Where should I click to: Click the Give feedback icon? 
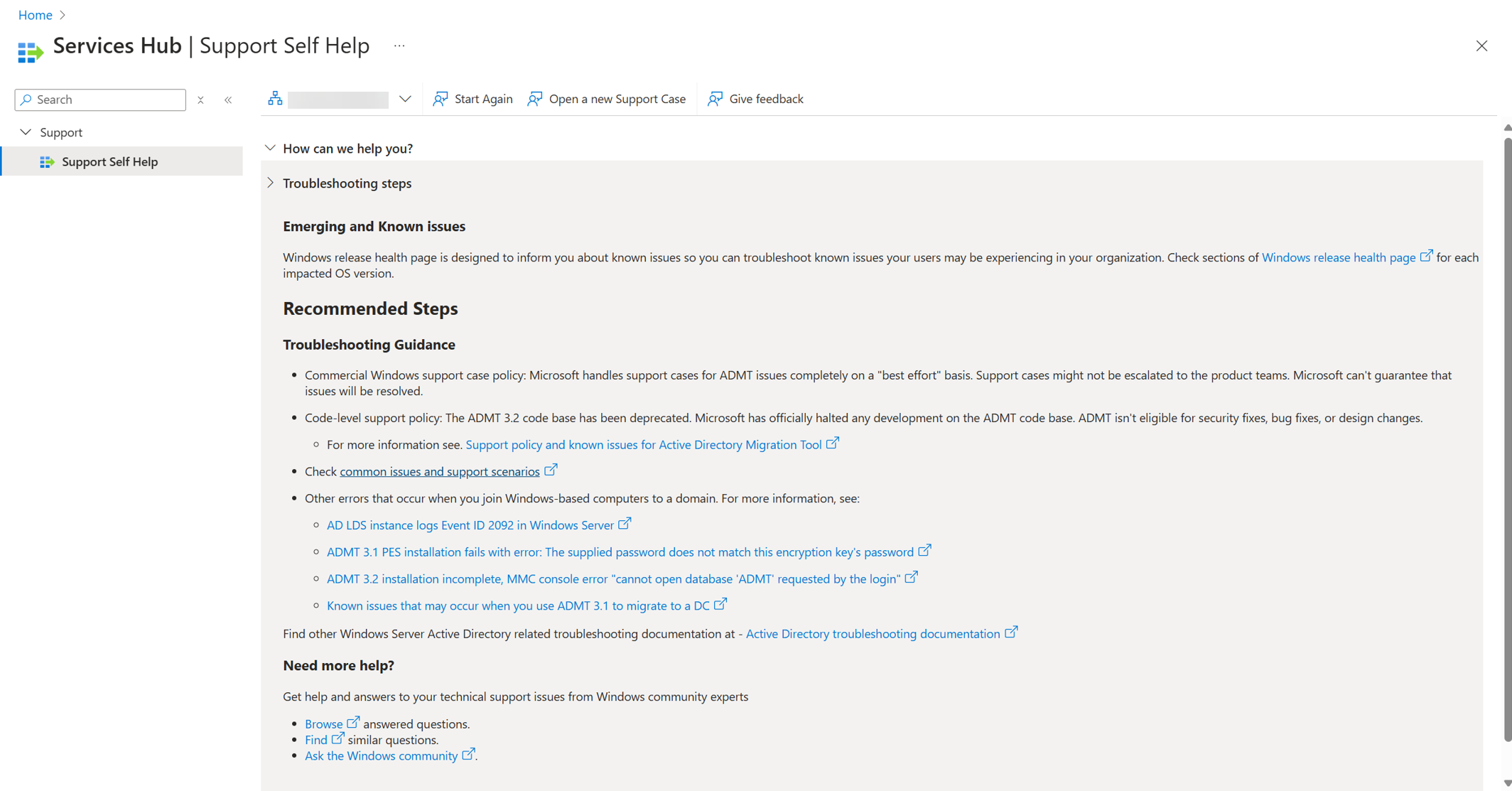(x=715, y=98)
